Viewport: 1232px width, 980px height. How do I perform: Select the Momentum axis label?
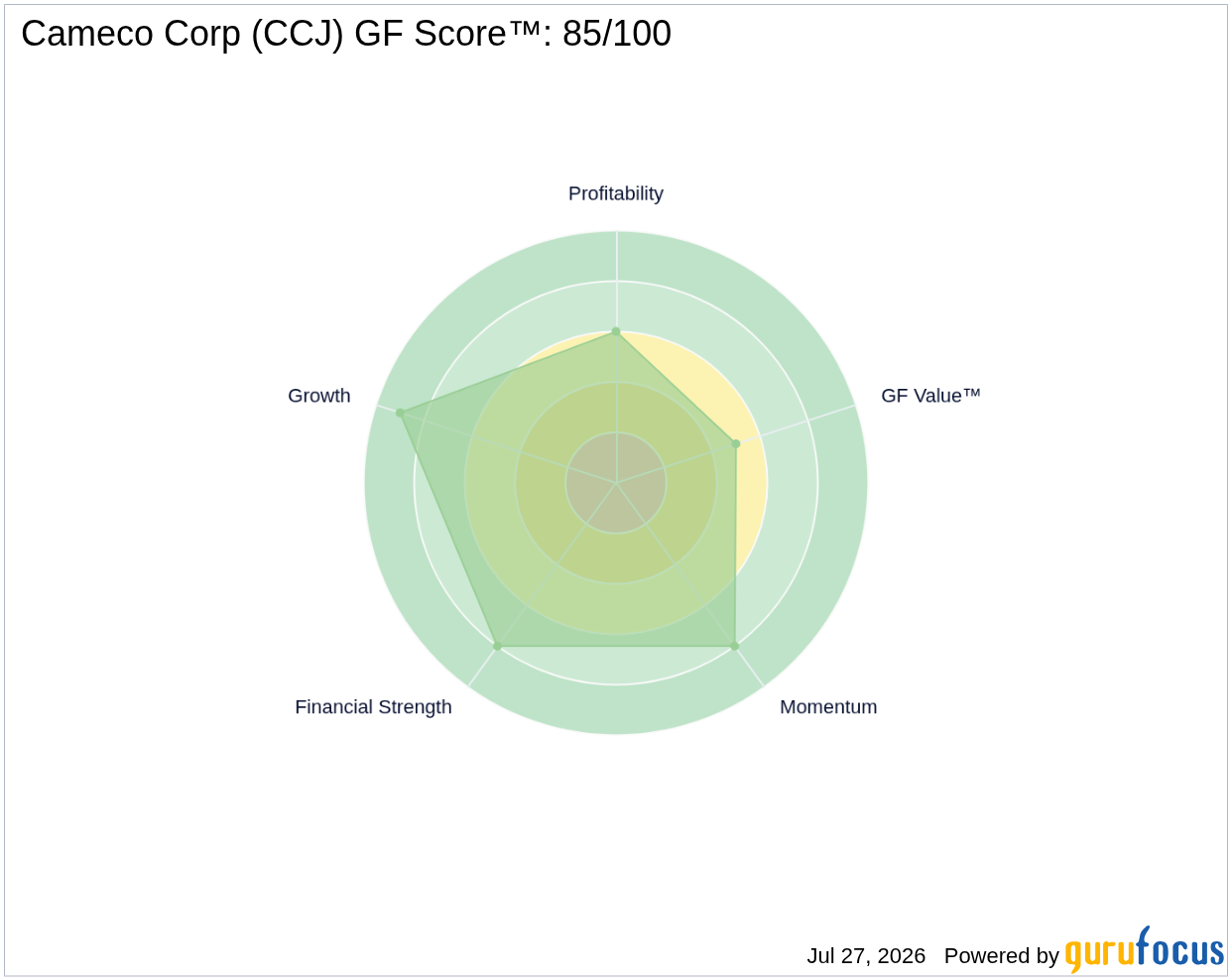(x=828, y=707)
